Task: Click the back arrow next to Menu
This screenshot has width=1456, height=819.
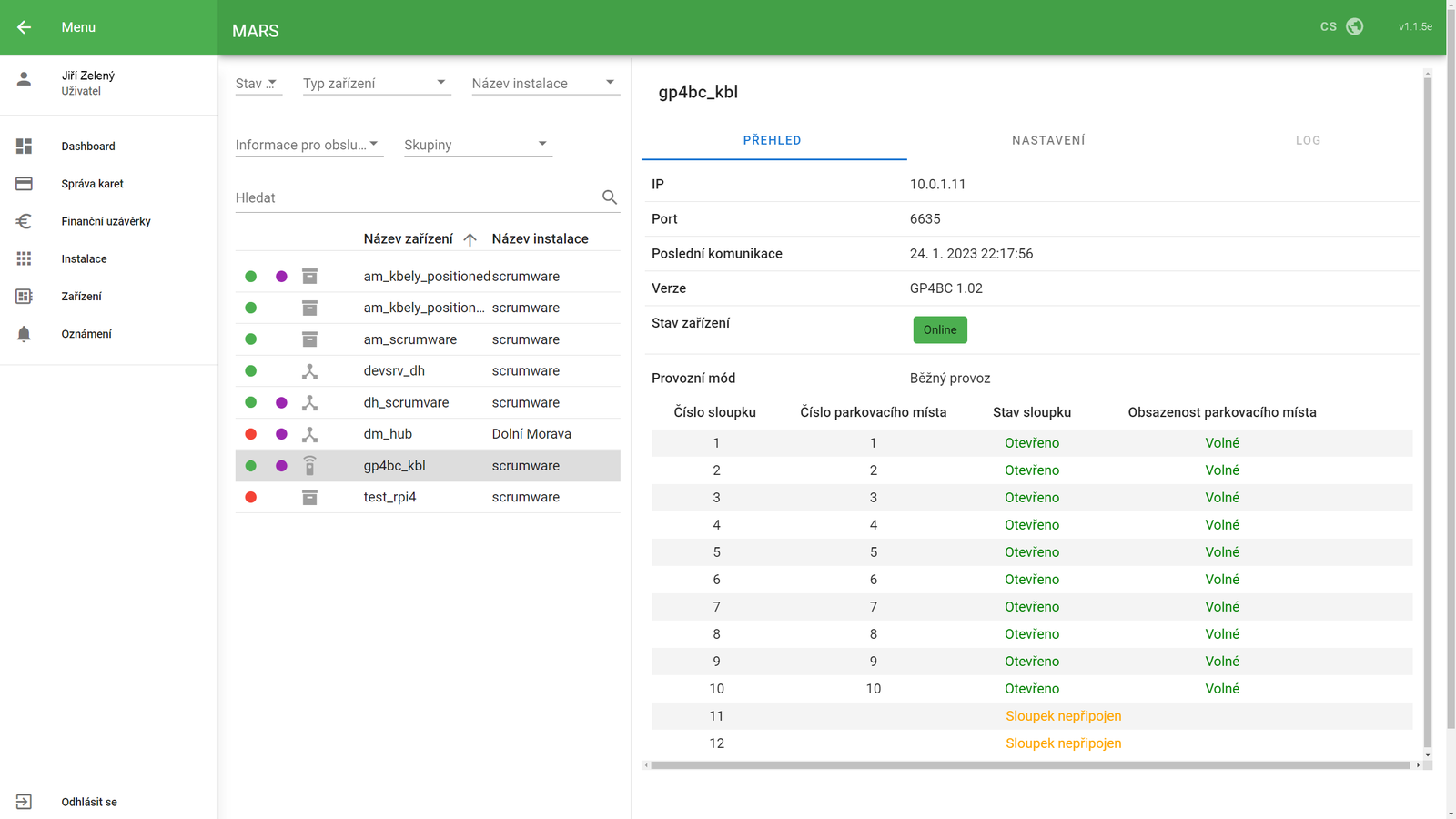Action: (24, 27)
